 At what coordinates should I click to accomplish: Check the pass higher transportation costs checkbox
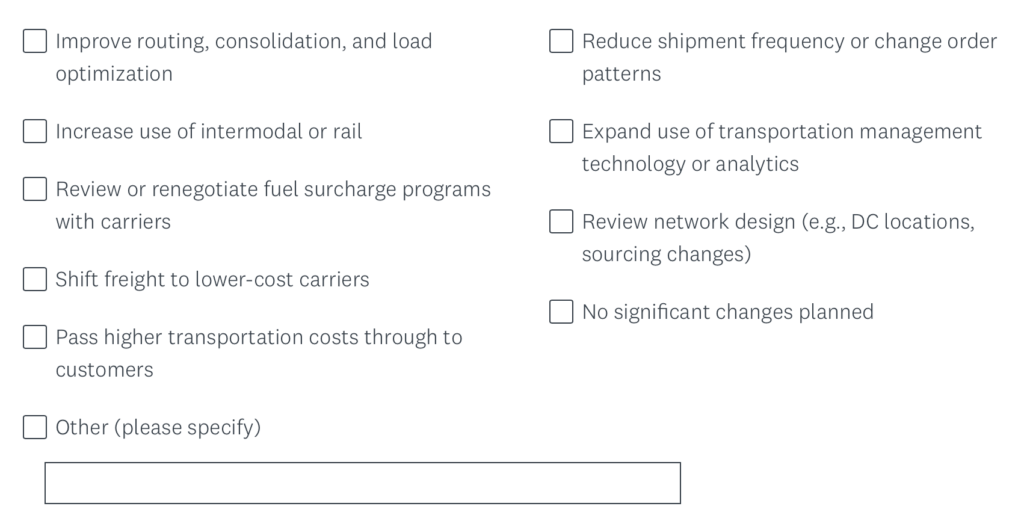pyautogui.click(x=35, y=337)
